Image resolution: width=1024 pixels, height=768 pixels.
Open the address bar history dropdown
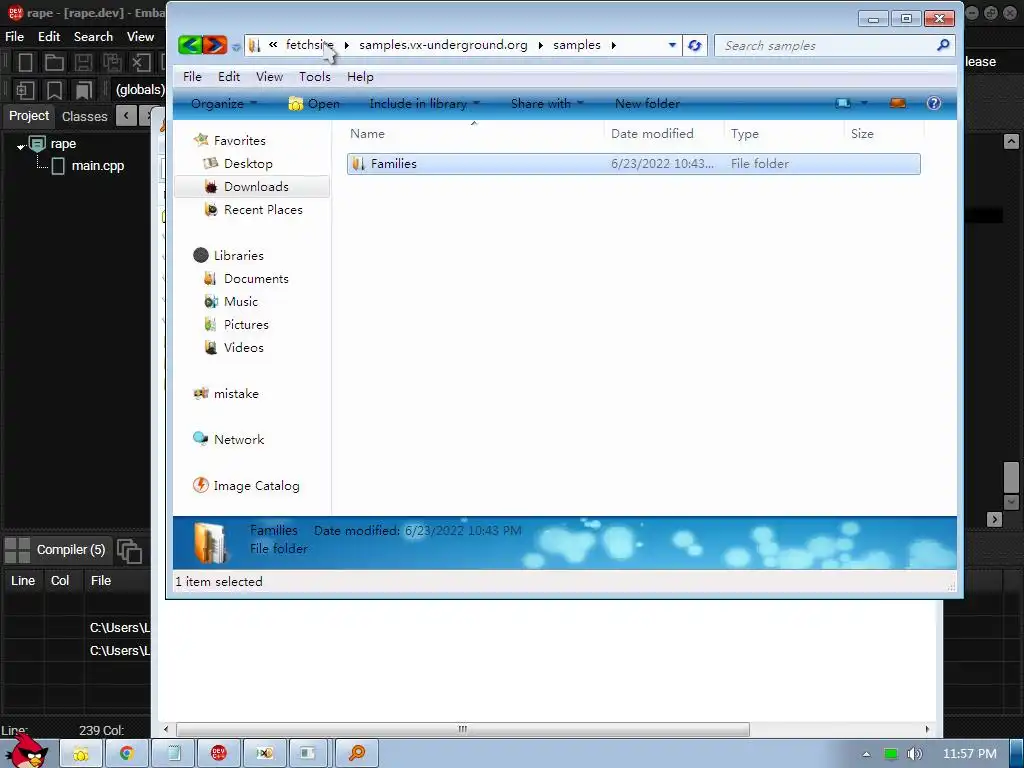(x=672, y=45)
